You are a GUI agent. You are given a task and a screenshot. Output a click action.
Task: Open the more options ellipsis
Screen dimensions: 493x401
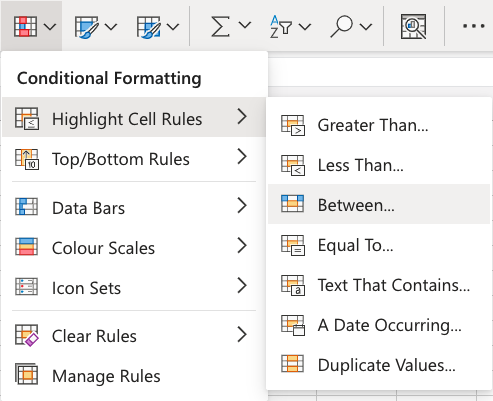point(473,26)
